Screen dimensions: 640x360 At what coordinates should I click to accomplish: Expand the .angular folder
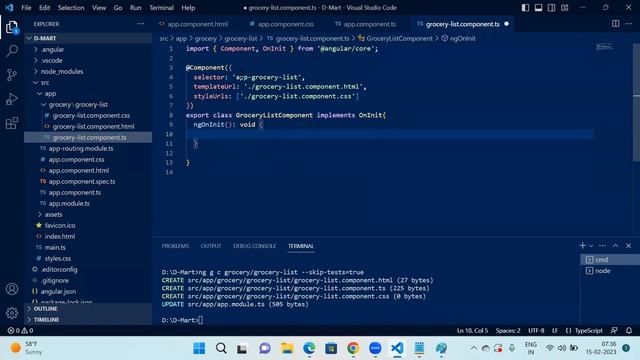tap(88, 49)
